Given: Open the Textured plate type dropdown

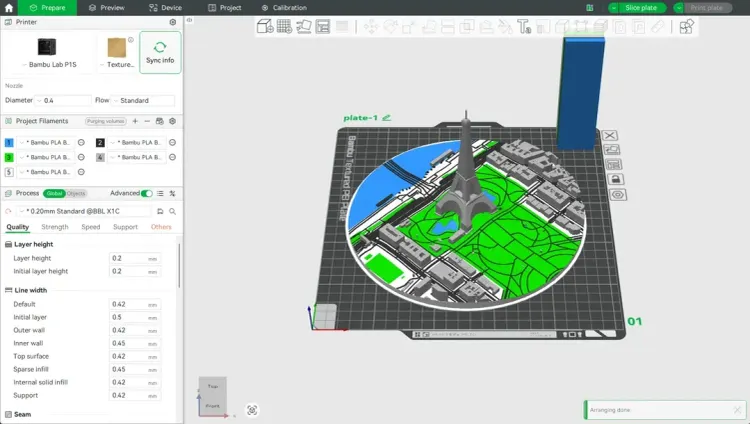Looking at the screenshot, I should (117, 64).
